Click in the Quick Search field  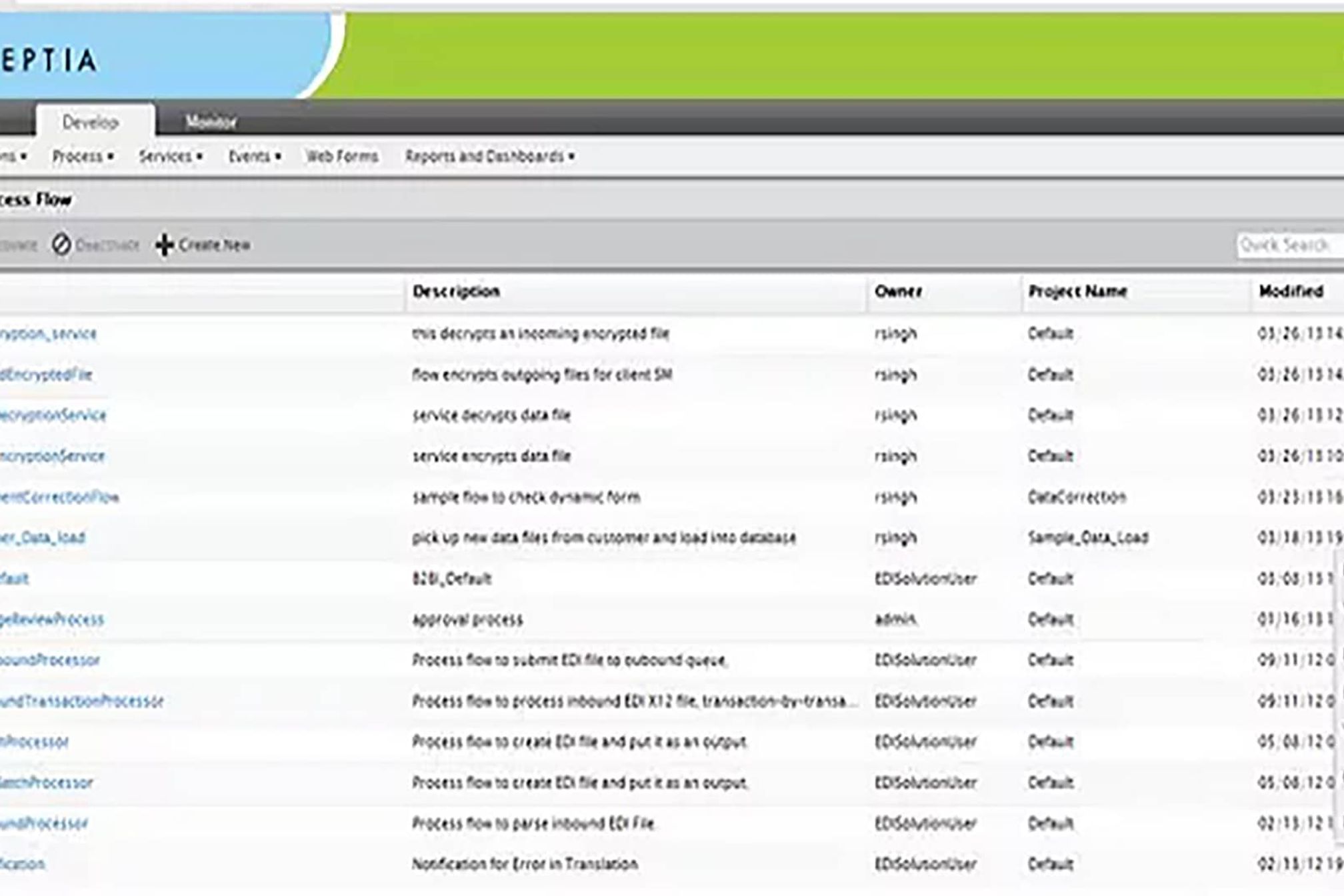(1290, 245)
